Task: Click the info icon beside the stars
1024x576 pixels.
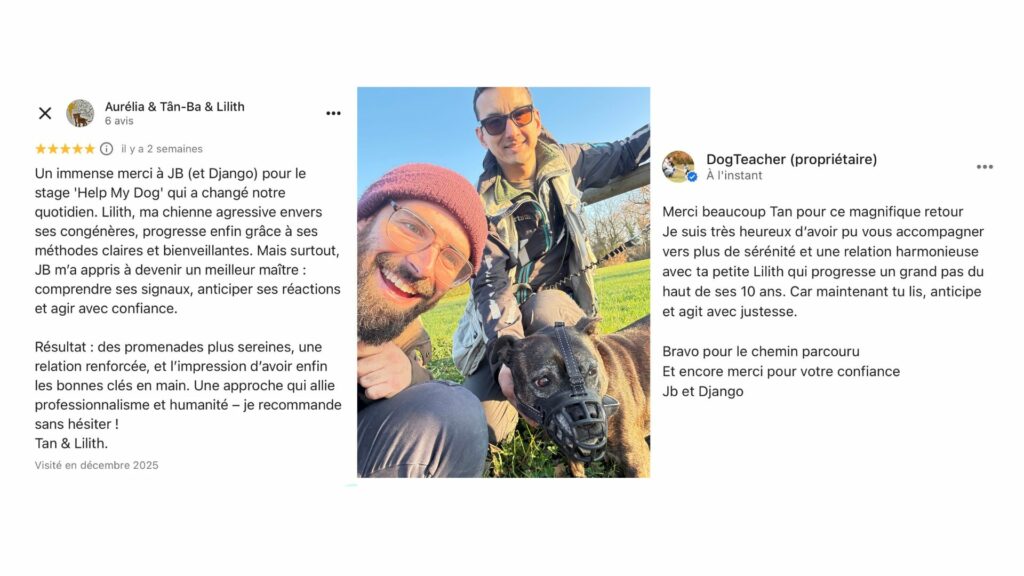Action: pyautogui.click(x=106, y=149)
